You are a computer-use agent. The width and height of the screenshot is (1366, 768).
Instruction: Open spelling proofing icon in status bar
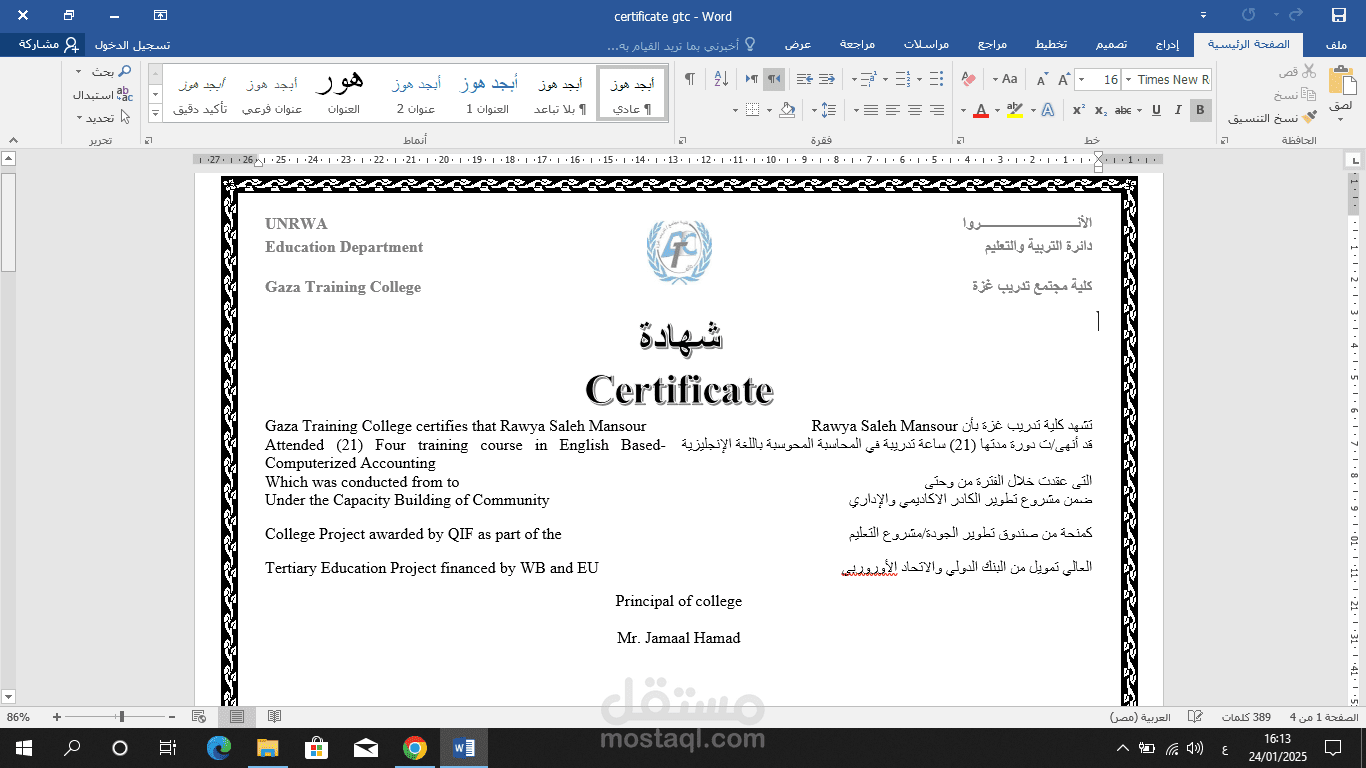[1194, 717]
